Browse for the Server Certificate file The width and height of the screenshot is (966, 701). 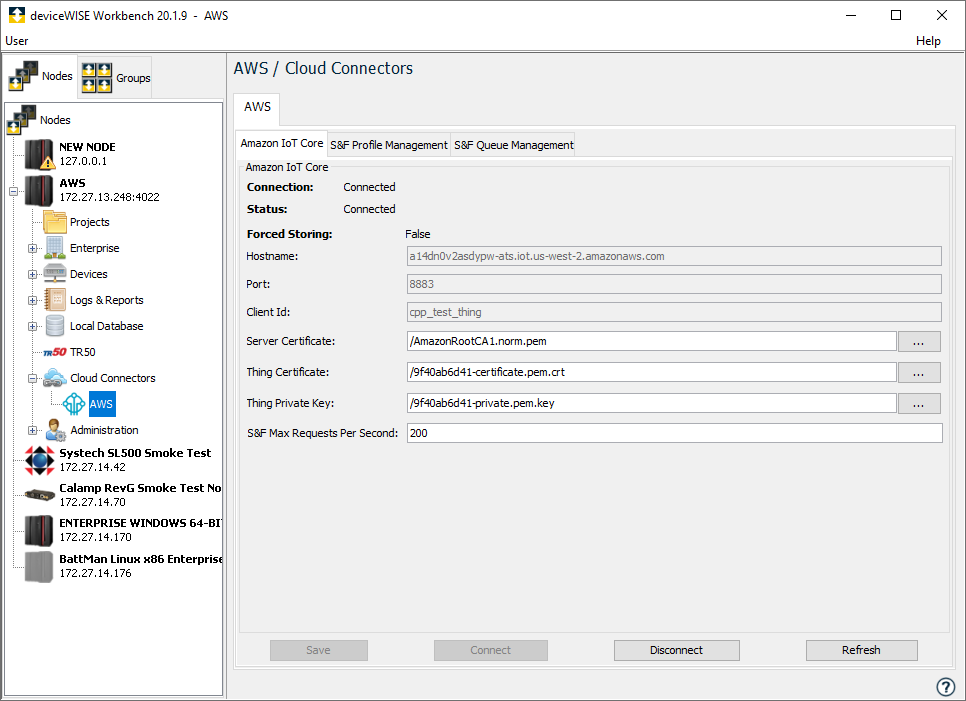919,342
